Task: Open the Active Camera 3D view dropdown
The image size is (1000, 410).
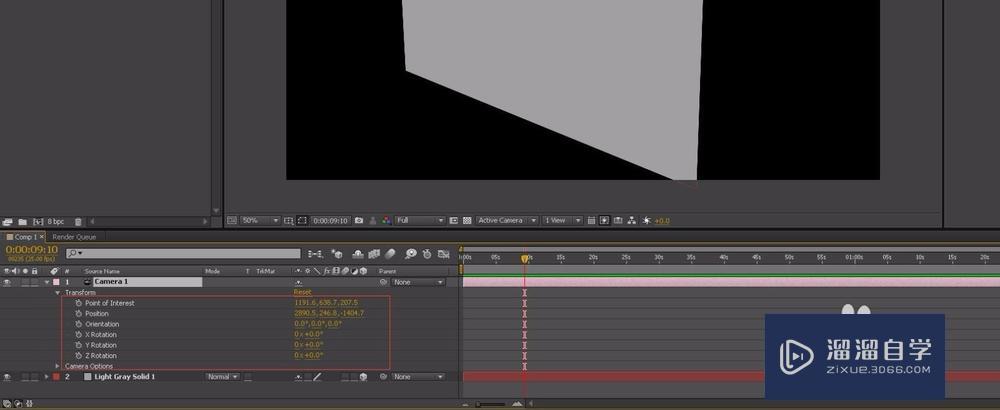Action: [x=507, y=220]
